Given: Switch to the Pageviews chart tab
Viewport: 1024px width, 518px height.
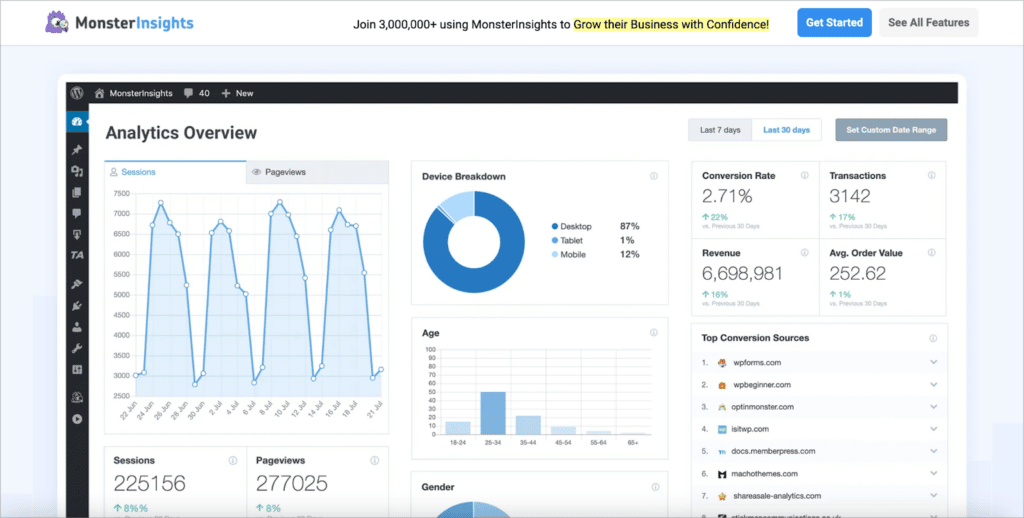Looking at the screenshot, I should [317, 172].
